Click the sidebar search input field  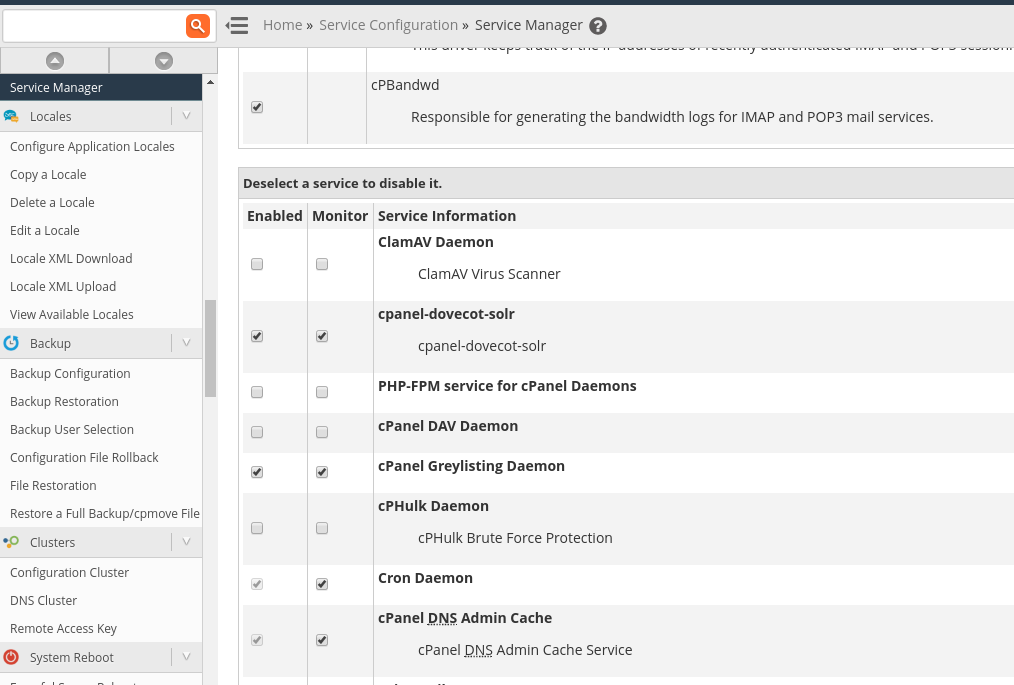click(94, 26)
